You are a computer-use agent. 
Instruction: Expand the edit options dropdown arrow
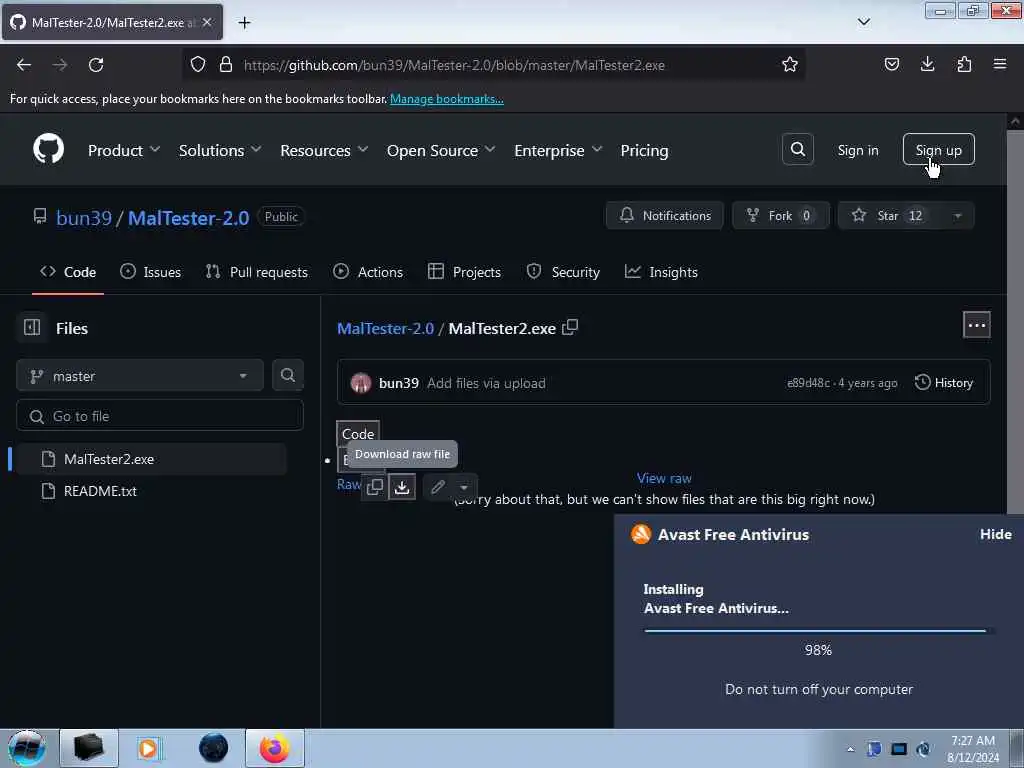[464, 487]
